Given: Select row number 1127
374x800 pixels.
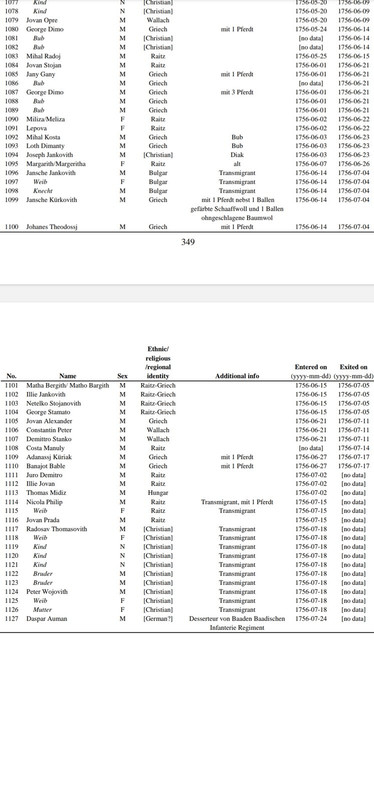Looking at the screenshot, I should tap(11, 619).
